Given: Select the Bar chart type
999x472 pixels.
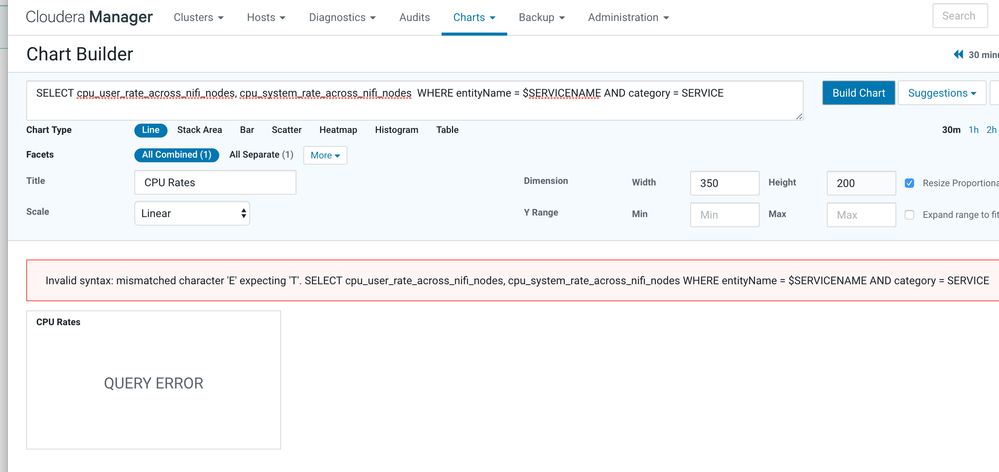Looking at the screenshot, I should pos(247,130).
